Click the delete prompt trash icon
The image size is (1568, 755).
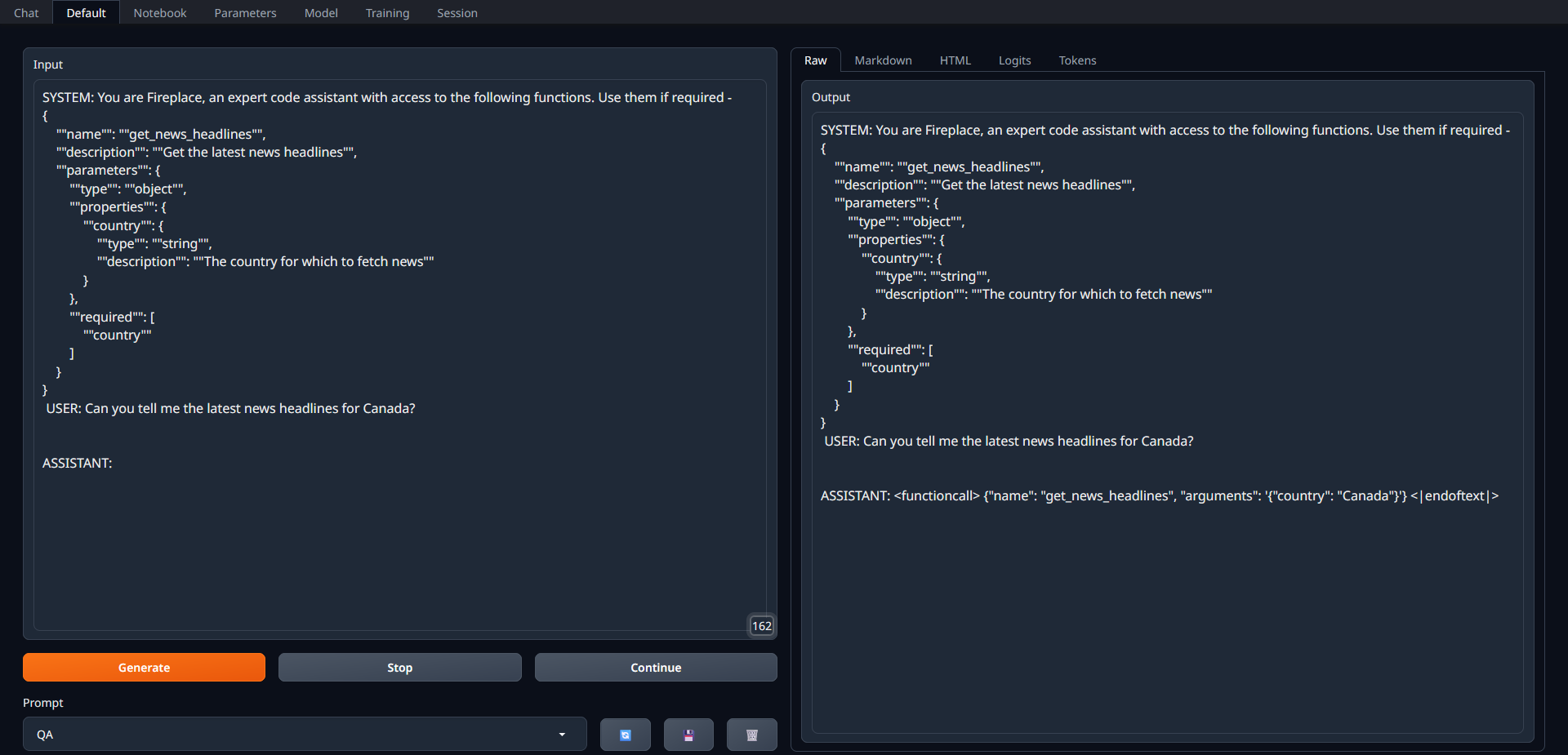pos(751,735)
